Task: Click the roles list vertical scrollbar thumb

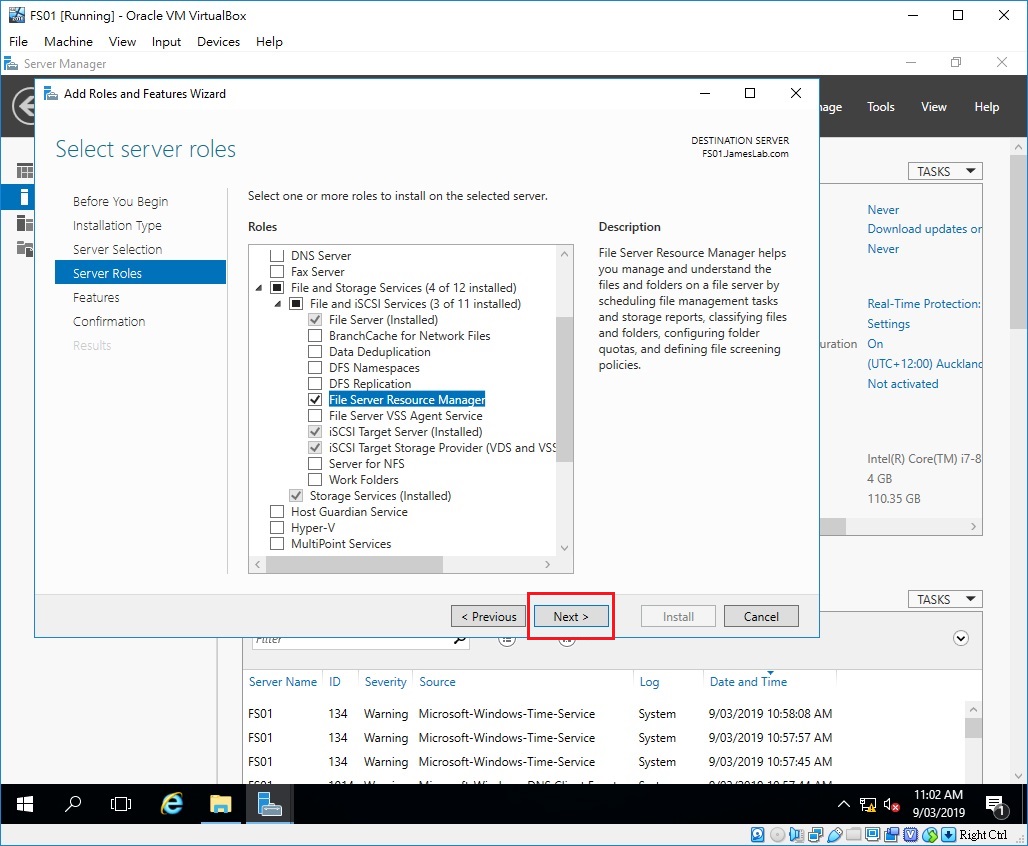Action: point(564,389)
